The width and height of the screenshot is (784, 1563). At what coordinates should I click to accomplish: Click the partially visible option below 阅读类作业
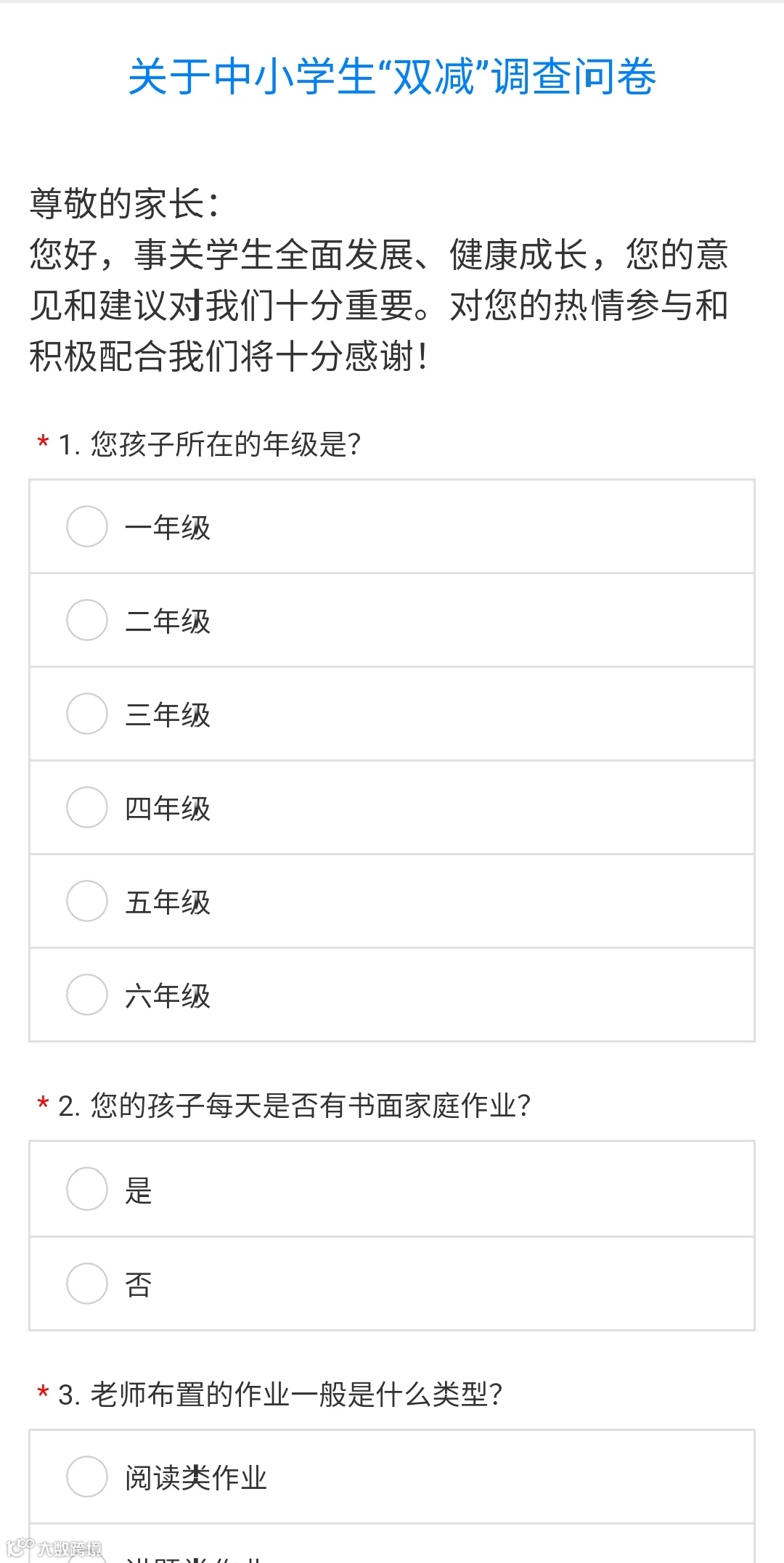tap(392, 1544)
